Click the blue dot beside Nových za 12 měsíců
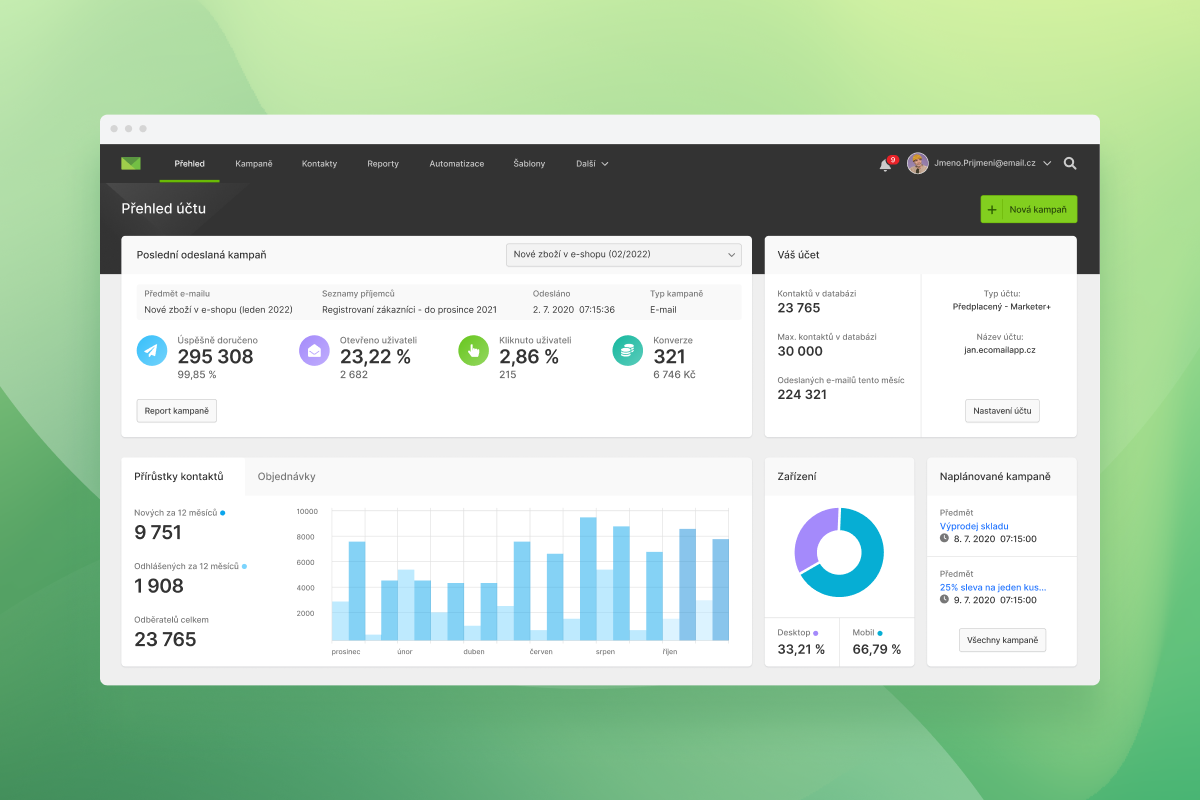This screenshot has width=1200, height=800. coord(222,513)
